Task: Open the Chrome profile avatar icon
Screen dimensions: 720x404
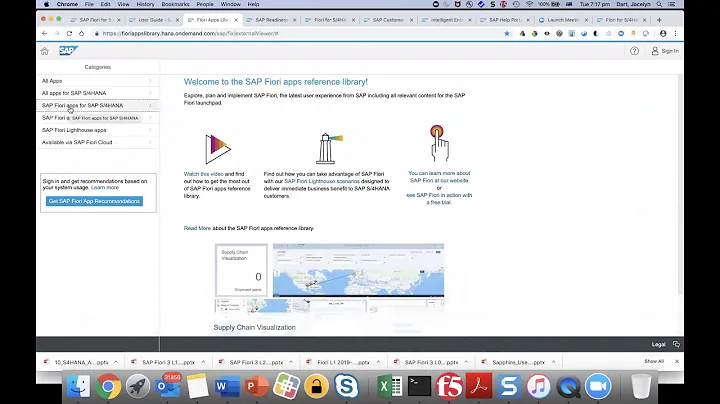Action: (x=663, y=34)
